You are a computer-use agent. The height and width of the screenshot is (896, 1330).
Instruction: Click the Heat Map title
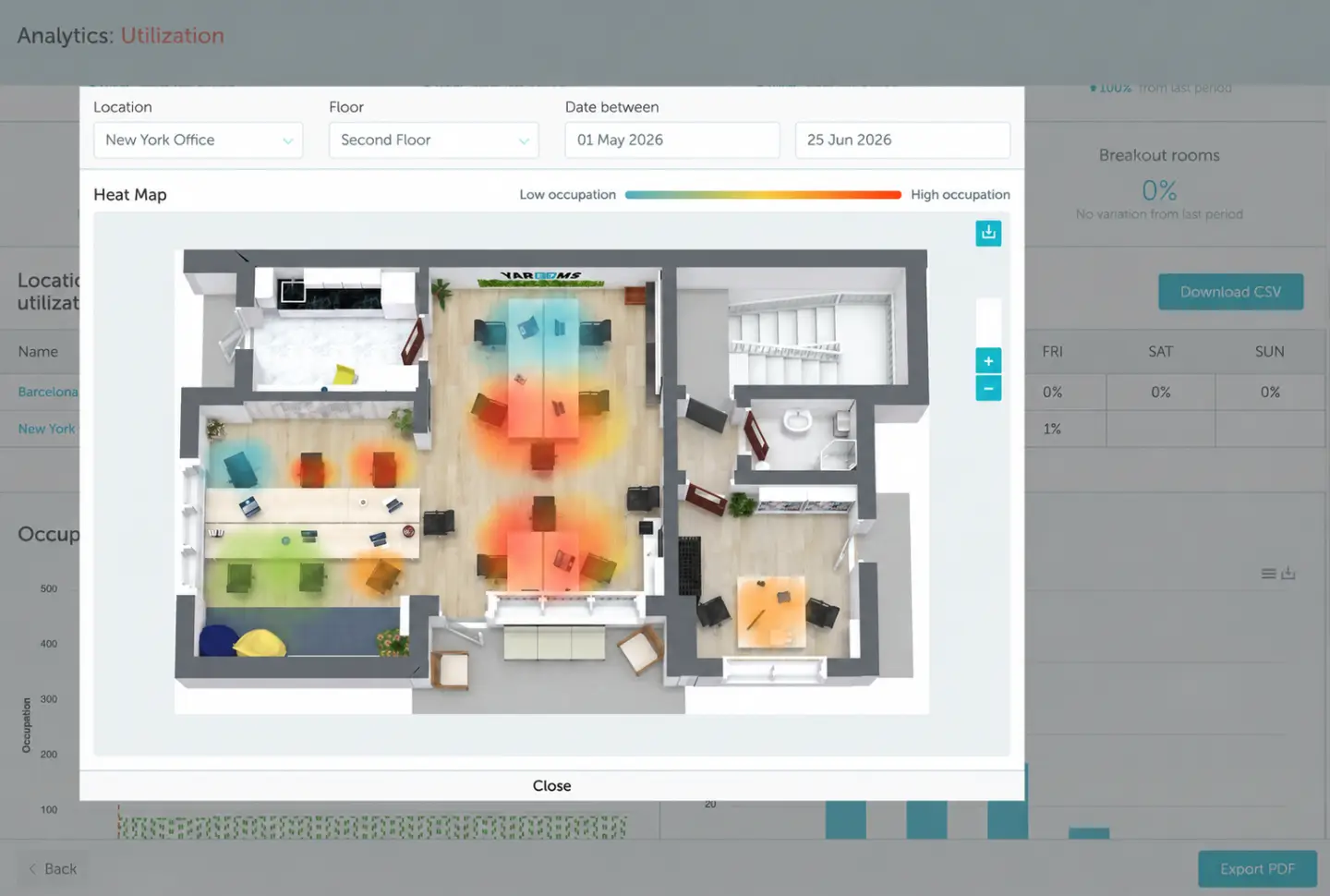click(130, 195)
